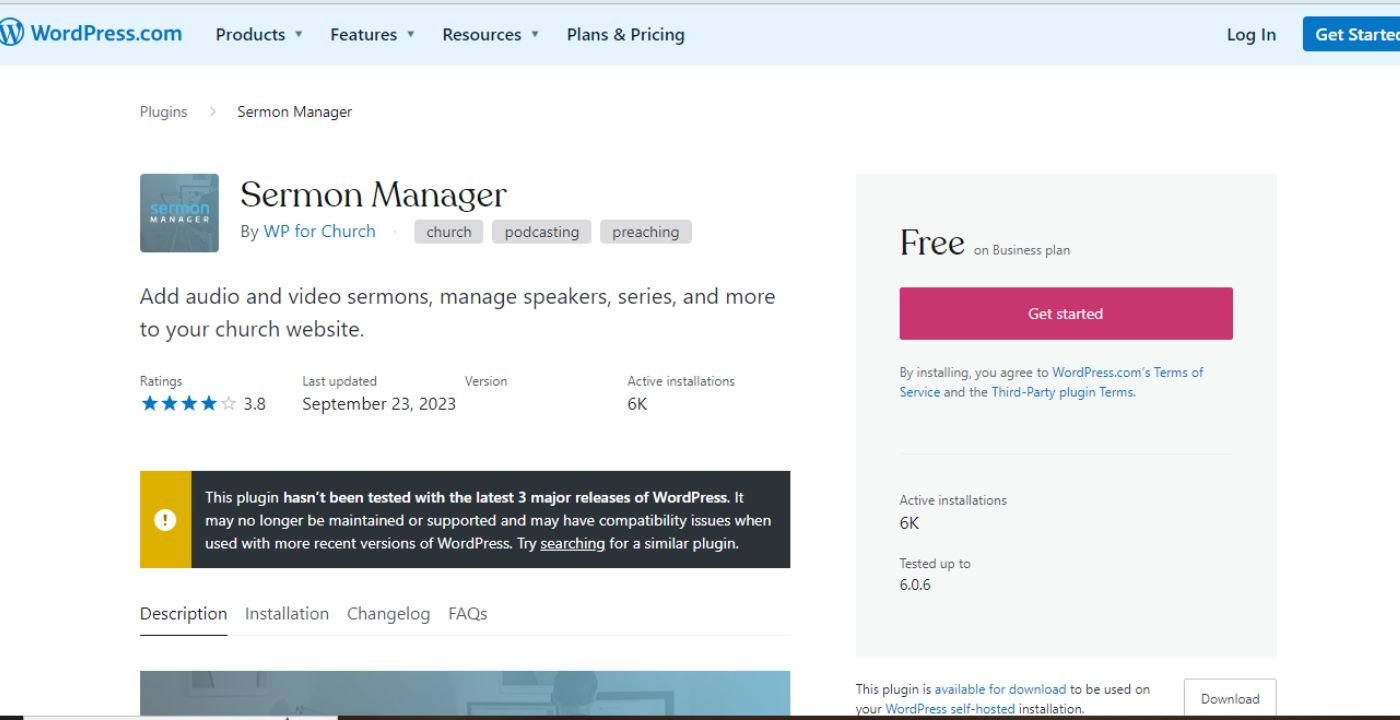The width and height of the screenshot is (1400, 720).
Task: Click the September 23, 2023 date
Action: click(x=379, y=404)
